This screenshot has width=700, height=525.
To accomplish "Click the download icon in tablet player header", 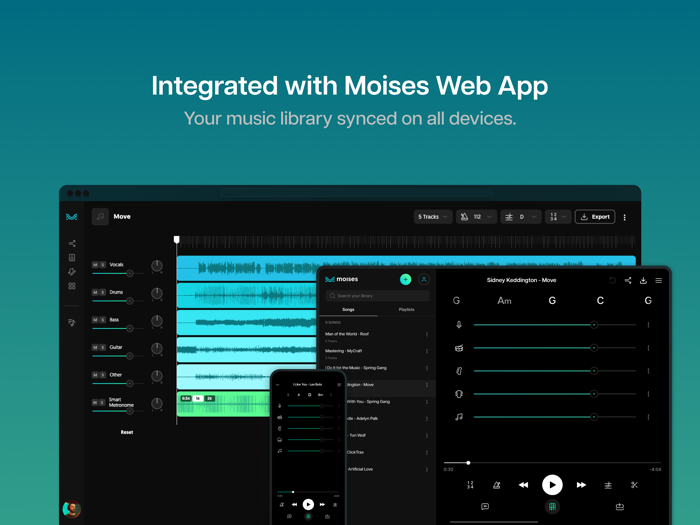I will click(643, 280).
